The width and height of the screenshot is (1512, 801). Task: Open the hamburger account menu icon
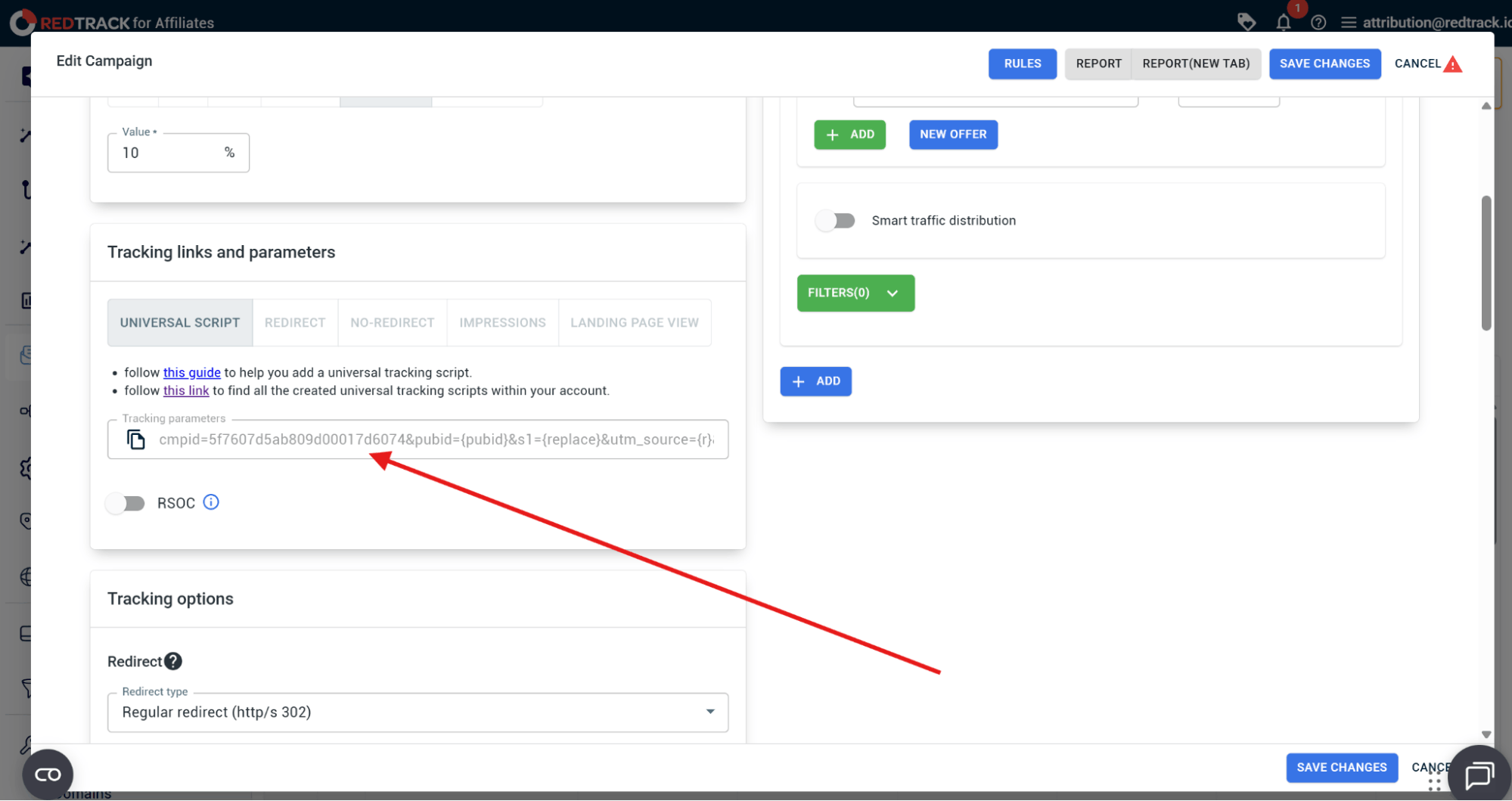click(x=1349, y=23)
